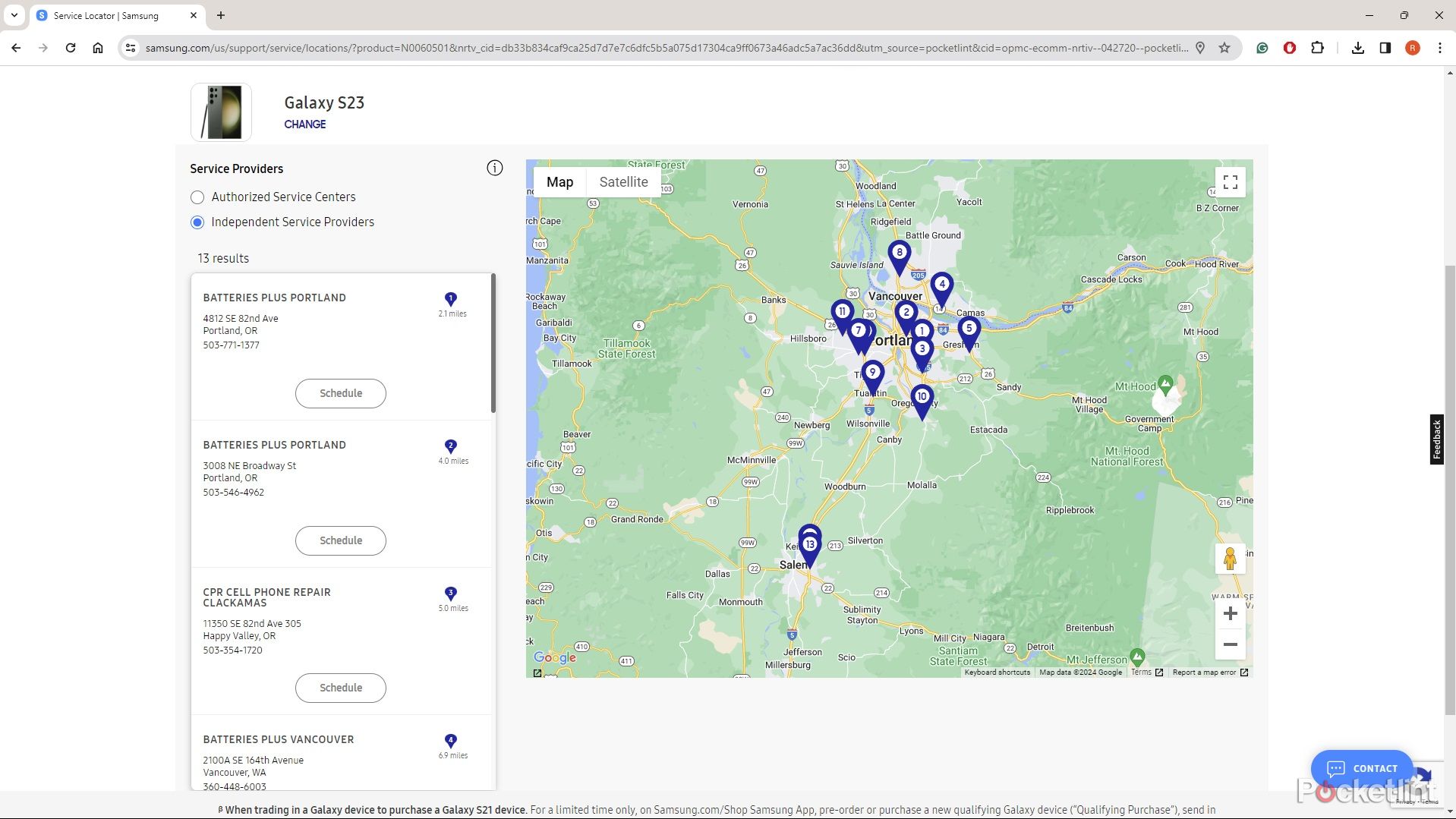Click Report a map error
1456x819 pixels.
[1204, 673]
